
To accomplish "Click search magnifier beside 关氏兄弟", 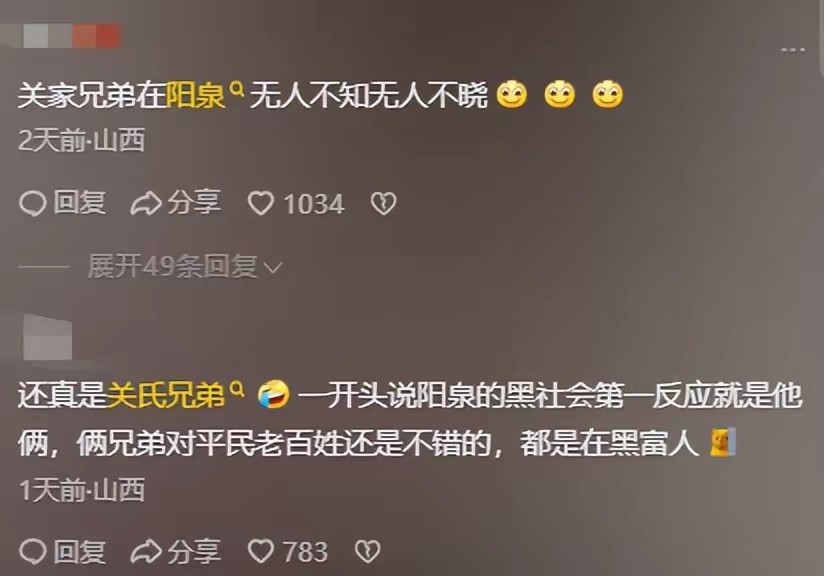I will click(x=238, y=388).
